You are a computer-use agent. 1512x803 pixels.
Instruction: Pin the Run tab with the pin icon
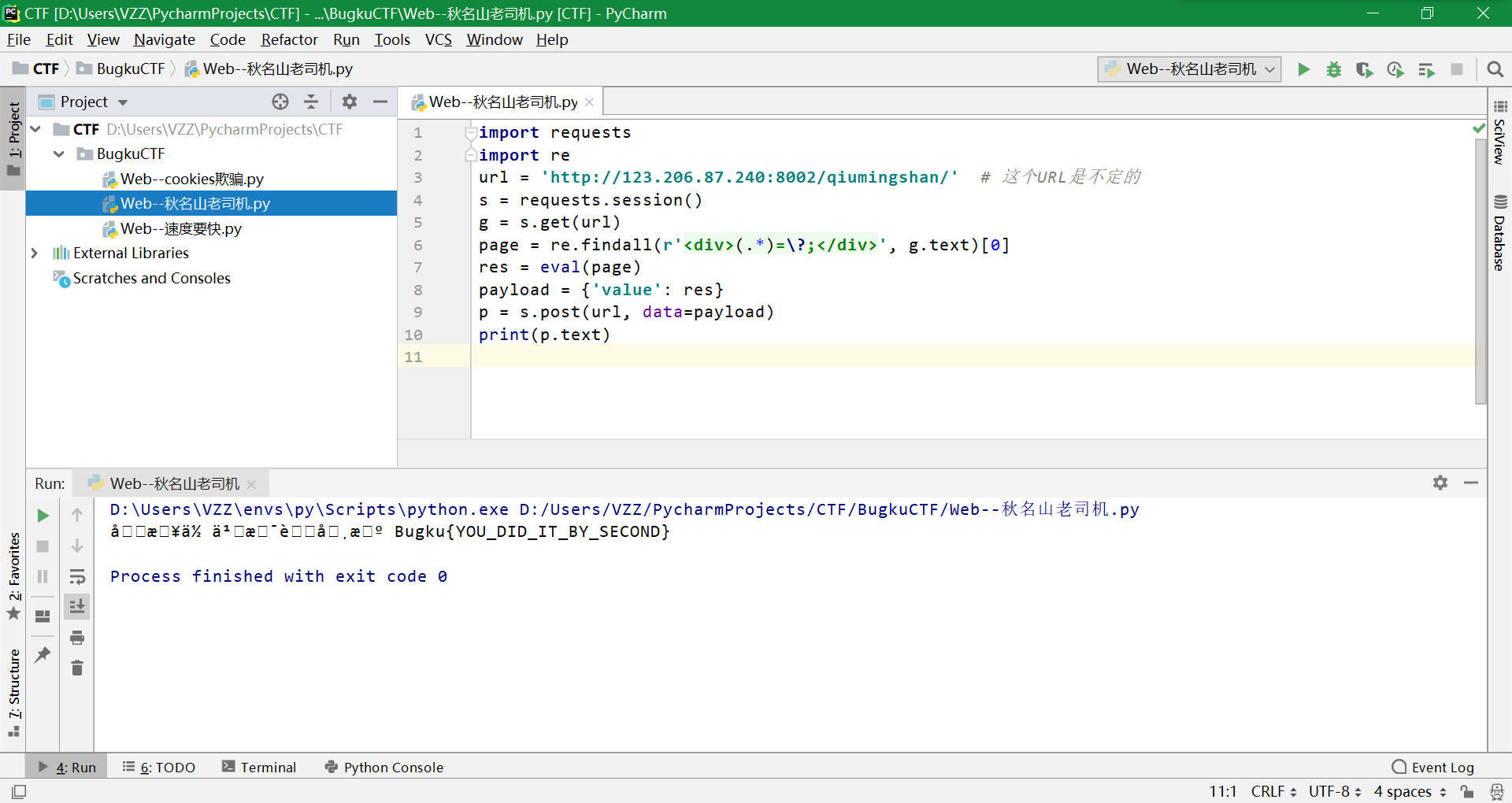tap(43, 655)
